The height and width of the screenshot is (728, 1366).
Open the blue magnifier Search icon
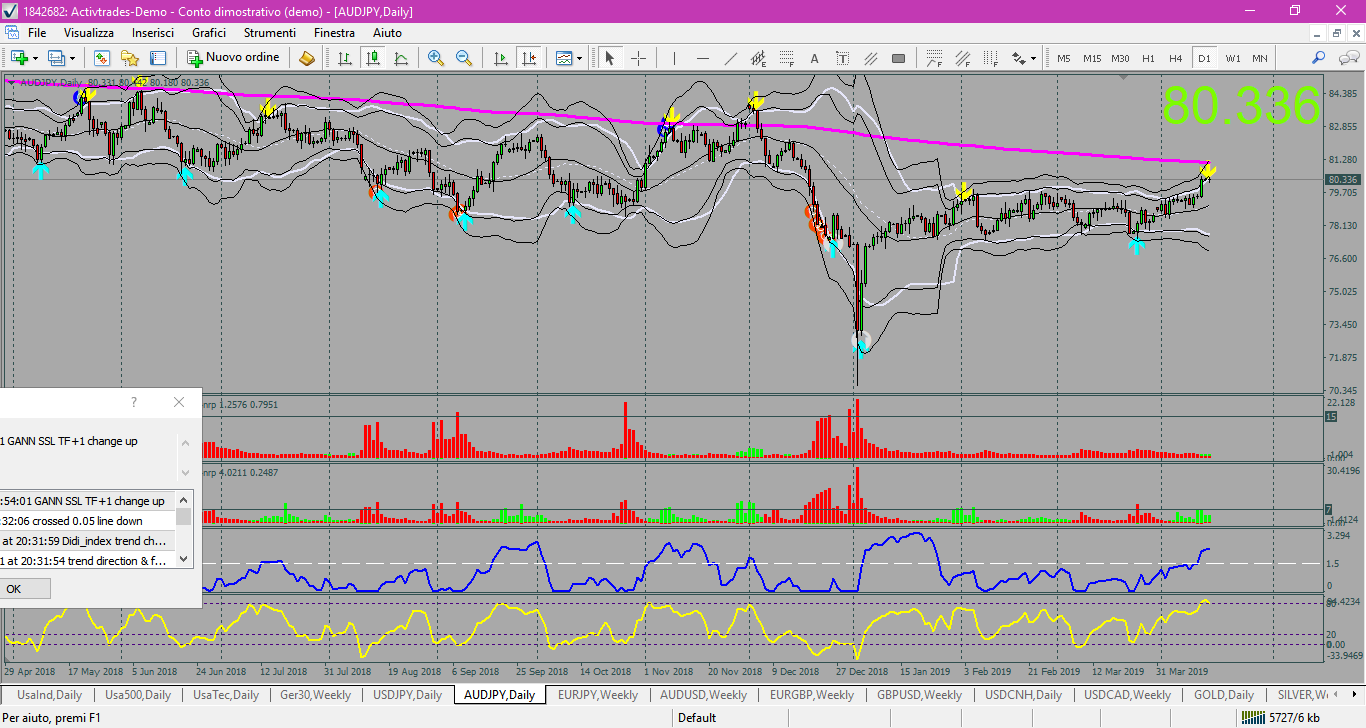(1319, 58)
